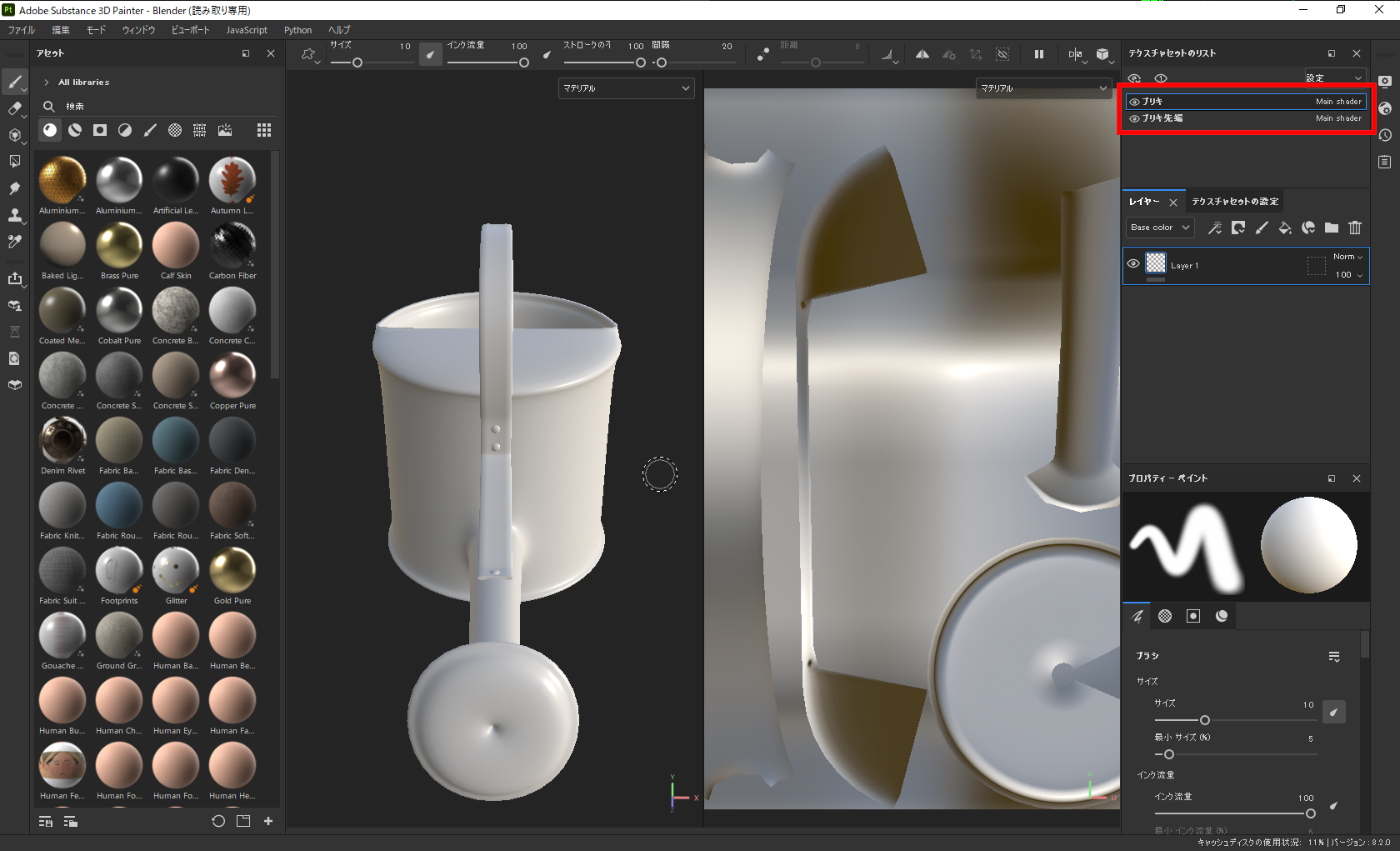Select the Material Picker tool
The width and height of the screenshot is (1400, 851).
tap(14, 242)
